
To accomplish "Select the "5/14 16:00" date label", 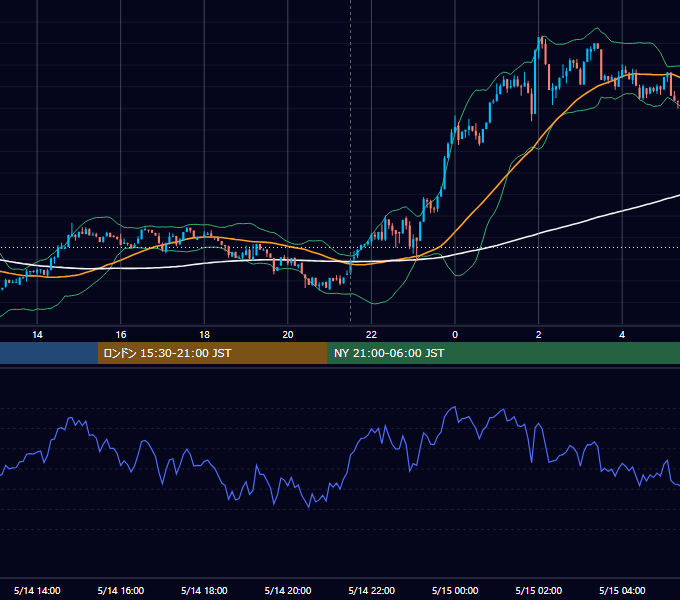I will (x=121, y=590).
